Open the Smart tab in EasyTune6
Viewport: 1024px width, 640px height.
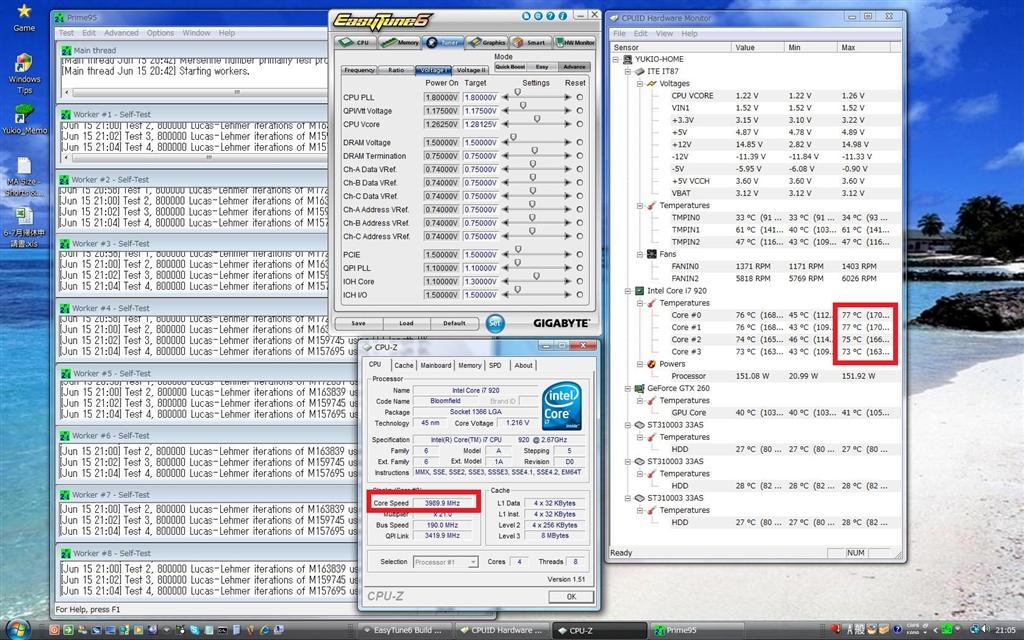[x=530, y=42]
